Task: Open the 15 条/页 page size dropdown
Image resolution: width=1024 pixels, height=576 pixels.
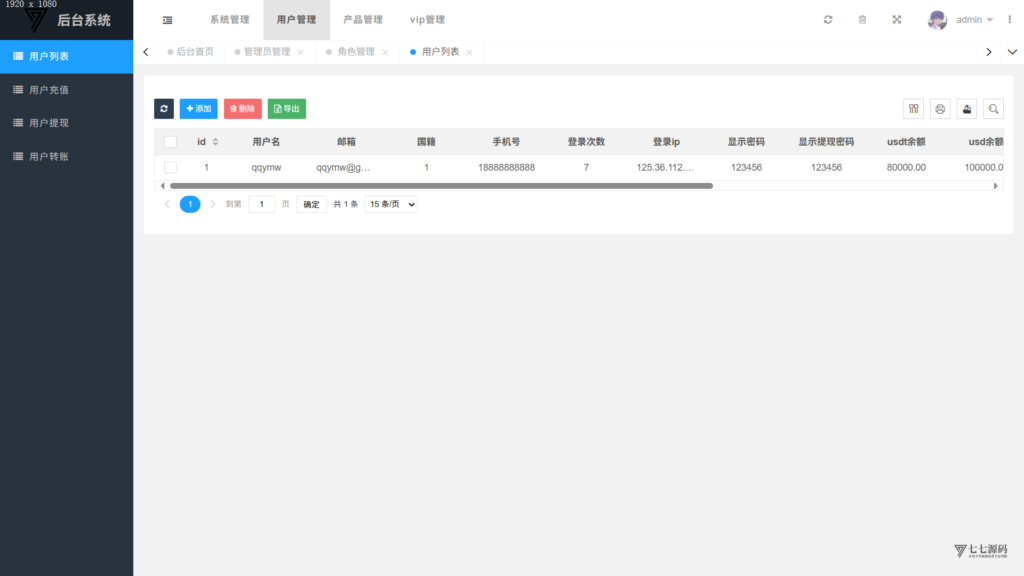Action: click(x=391, y=204)
